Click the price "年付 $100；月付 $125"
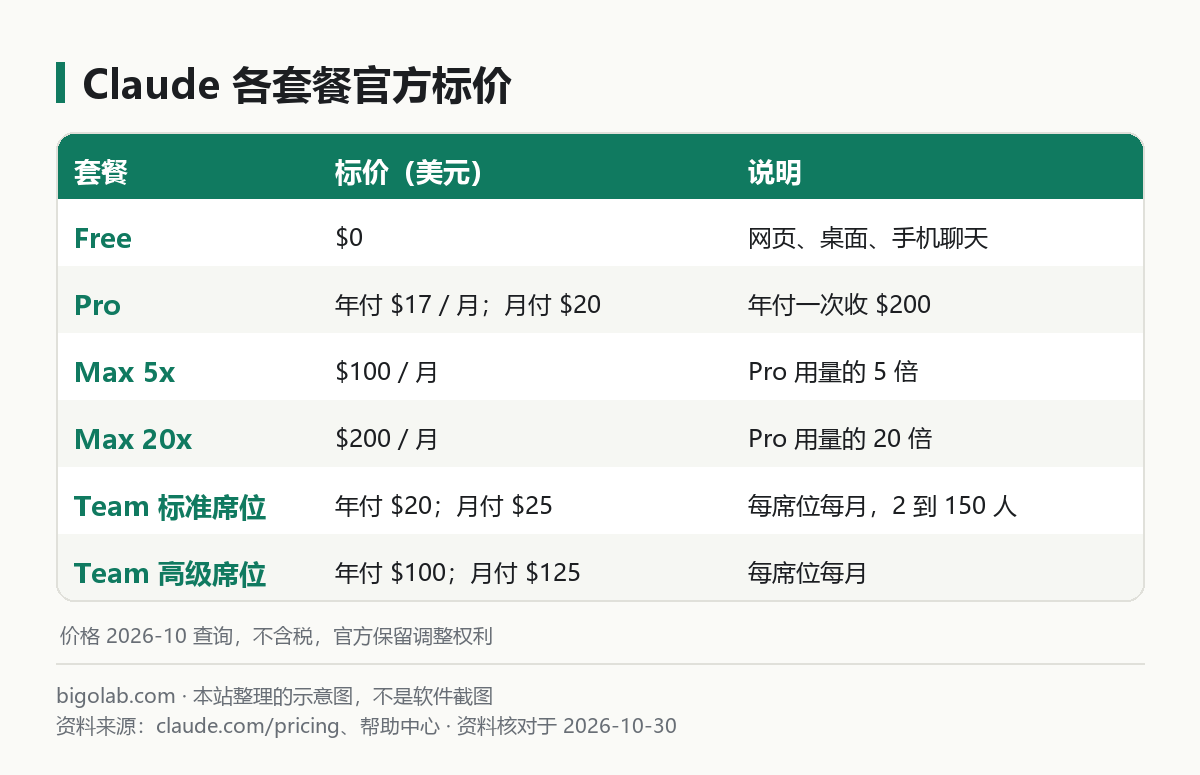 point(458,574)
